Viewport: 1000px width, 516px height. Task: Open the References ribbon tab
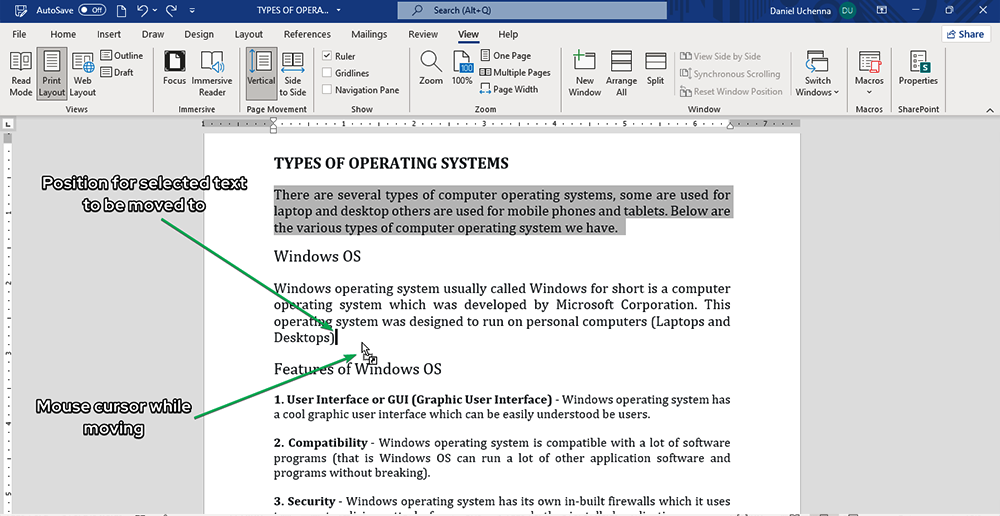(307, 34)
